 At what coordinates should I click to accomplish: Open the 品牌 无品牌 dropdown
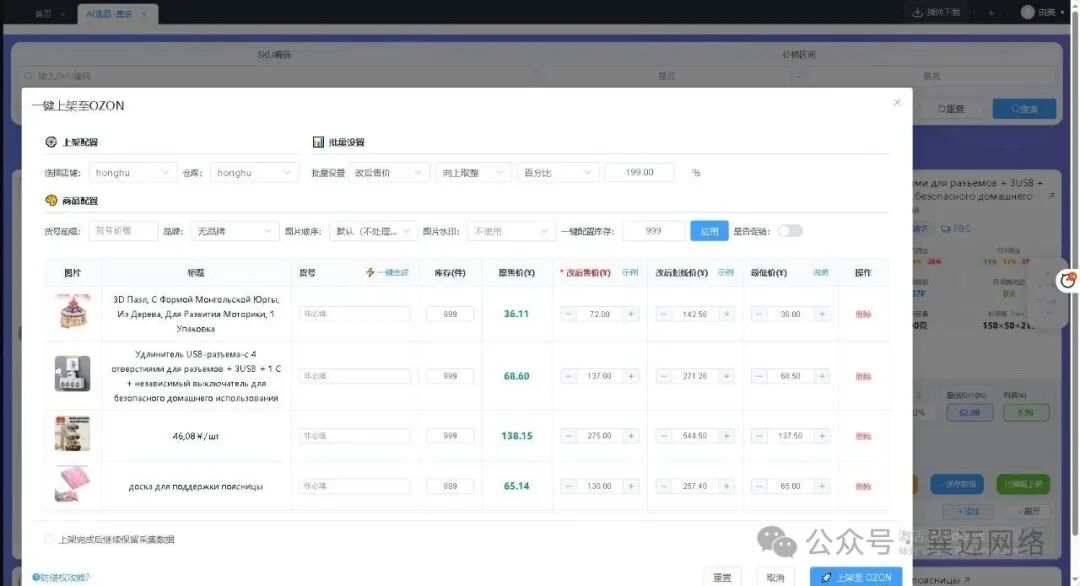[x=235, y=231]
